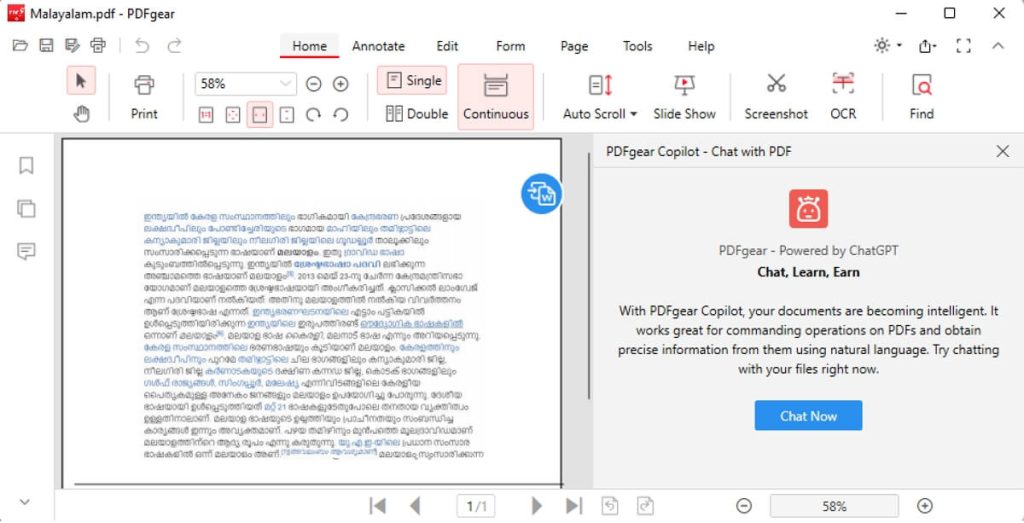Toggle Continuous scrolling mode
The width and height of the screenshot is (1024, 523).
[496, 97]
